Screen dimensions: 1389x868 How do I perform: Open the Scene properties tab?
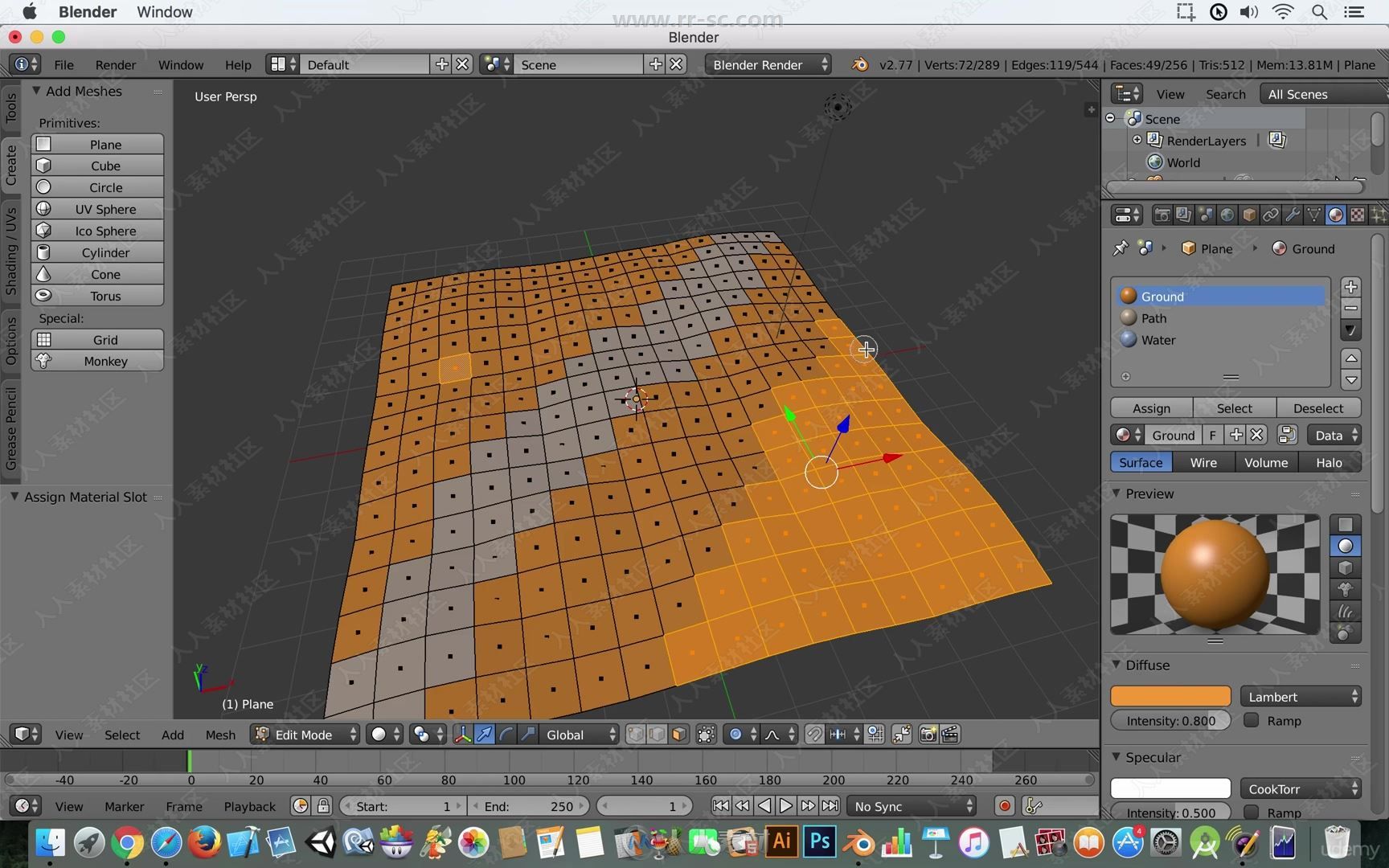(1205, 215)
